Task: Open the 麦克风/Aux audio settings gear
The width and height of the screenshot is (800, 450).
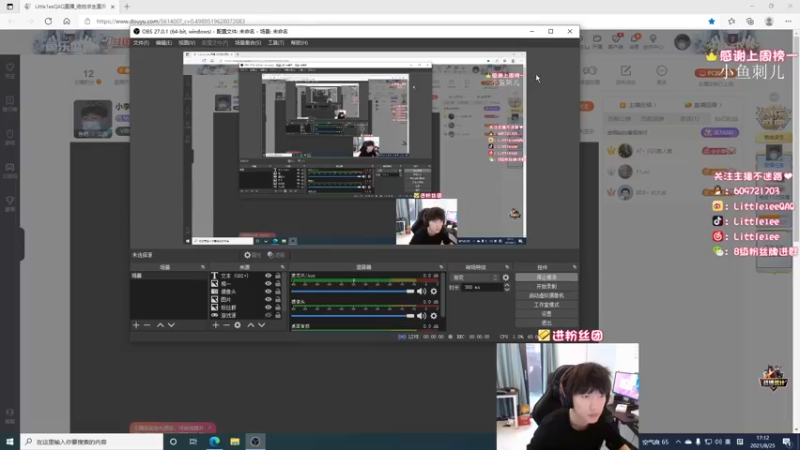Action: coord(434,291)
